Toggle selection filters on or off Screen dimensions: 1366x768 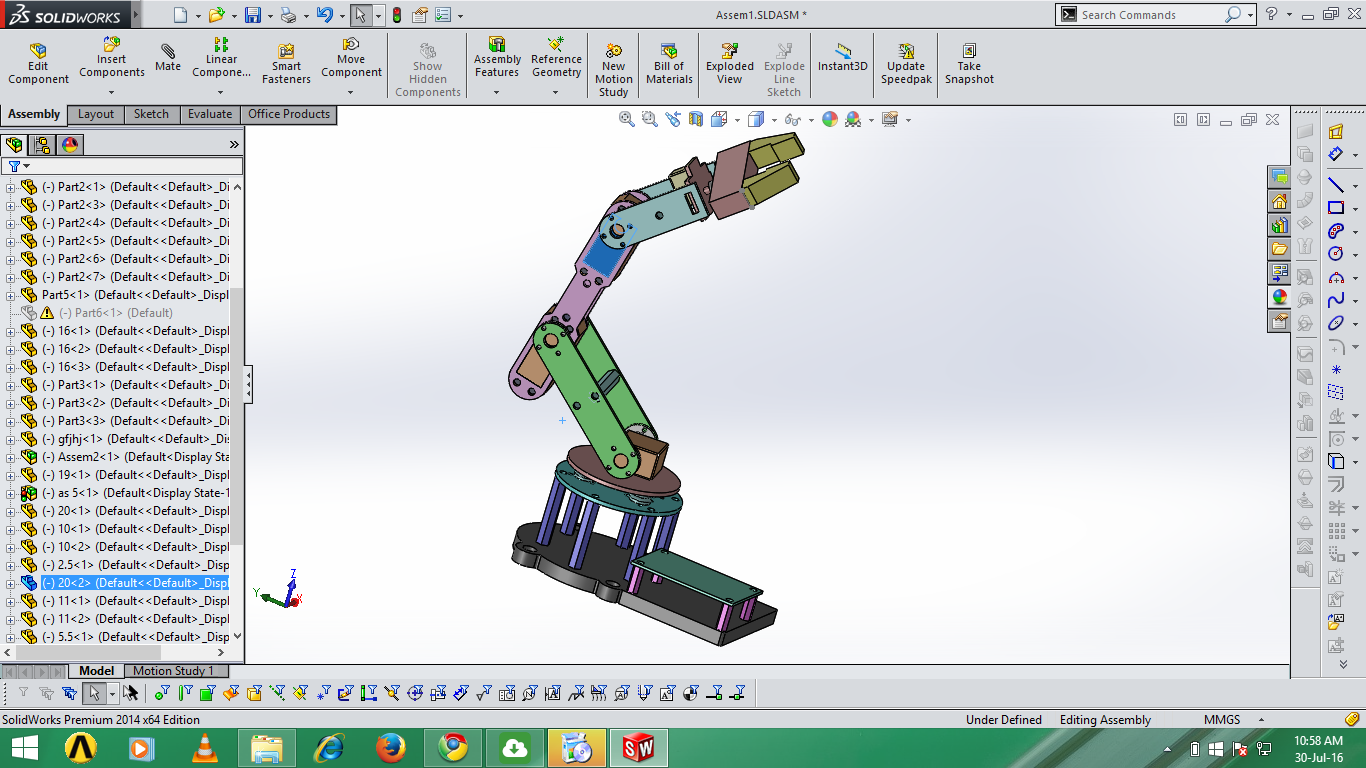point(23,692)
